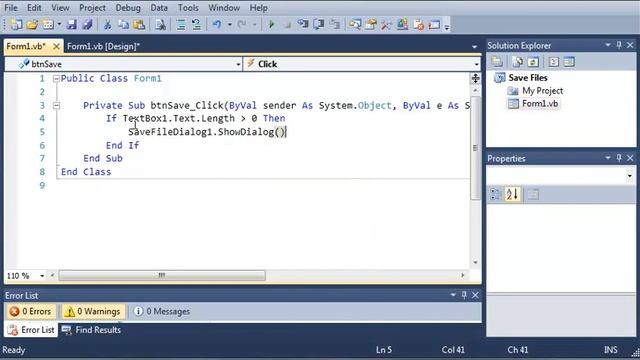The image size is (640, 360).
Task: Toggle auto-hide pin on Properties panel
Action: pyautogui.click(x=619, y=158)
